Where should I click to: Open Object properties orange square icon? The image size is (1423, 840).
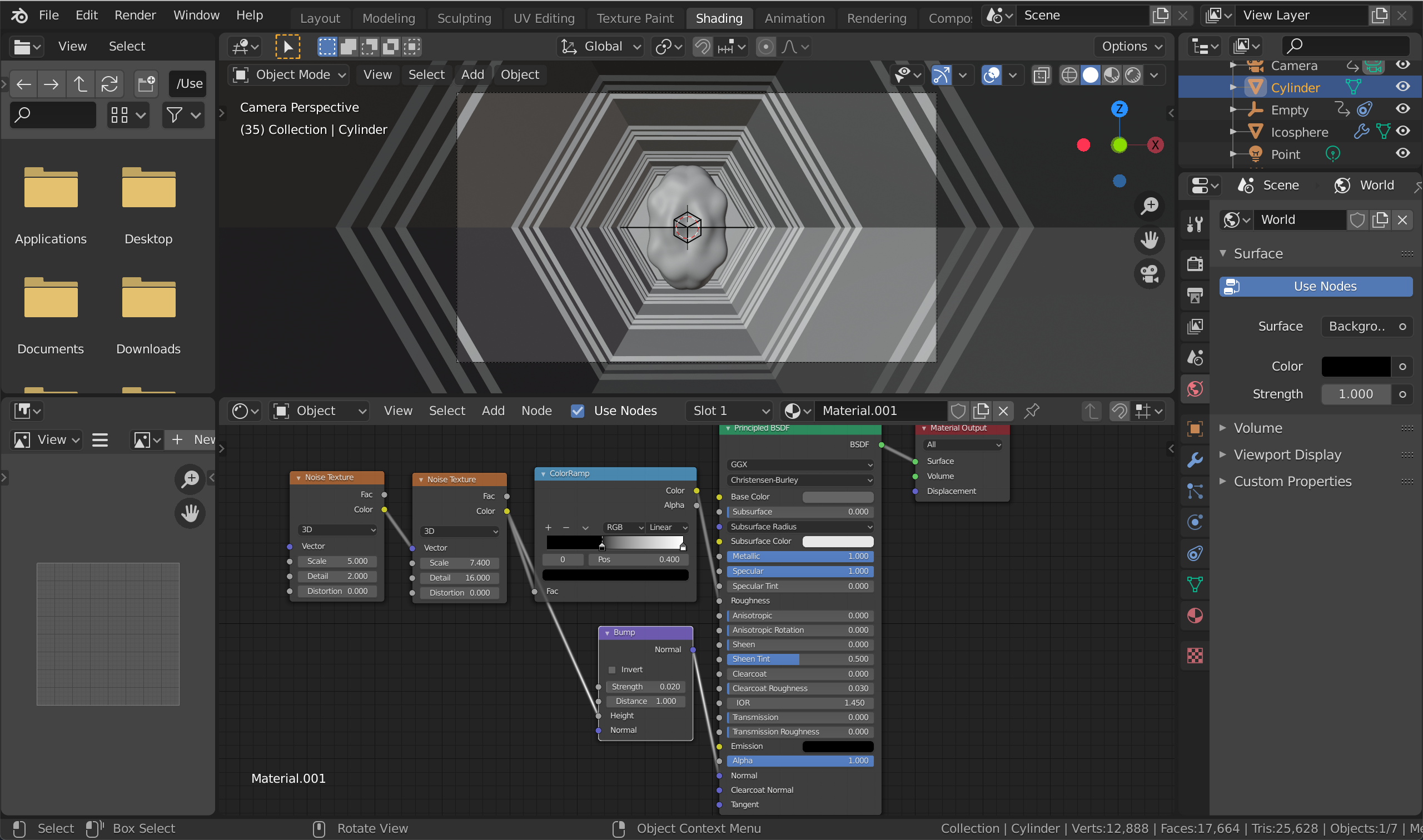tap(1195, 429)
